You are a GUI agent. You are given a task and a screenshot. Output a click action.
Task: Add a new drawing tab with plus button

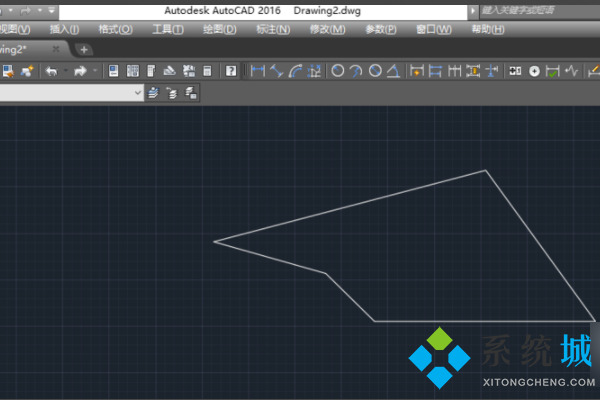[x=84, y=49]
